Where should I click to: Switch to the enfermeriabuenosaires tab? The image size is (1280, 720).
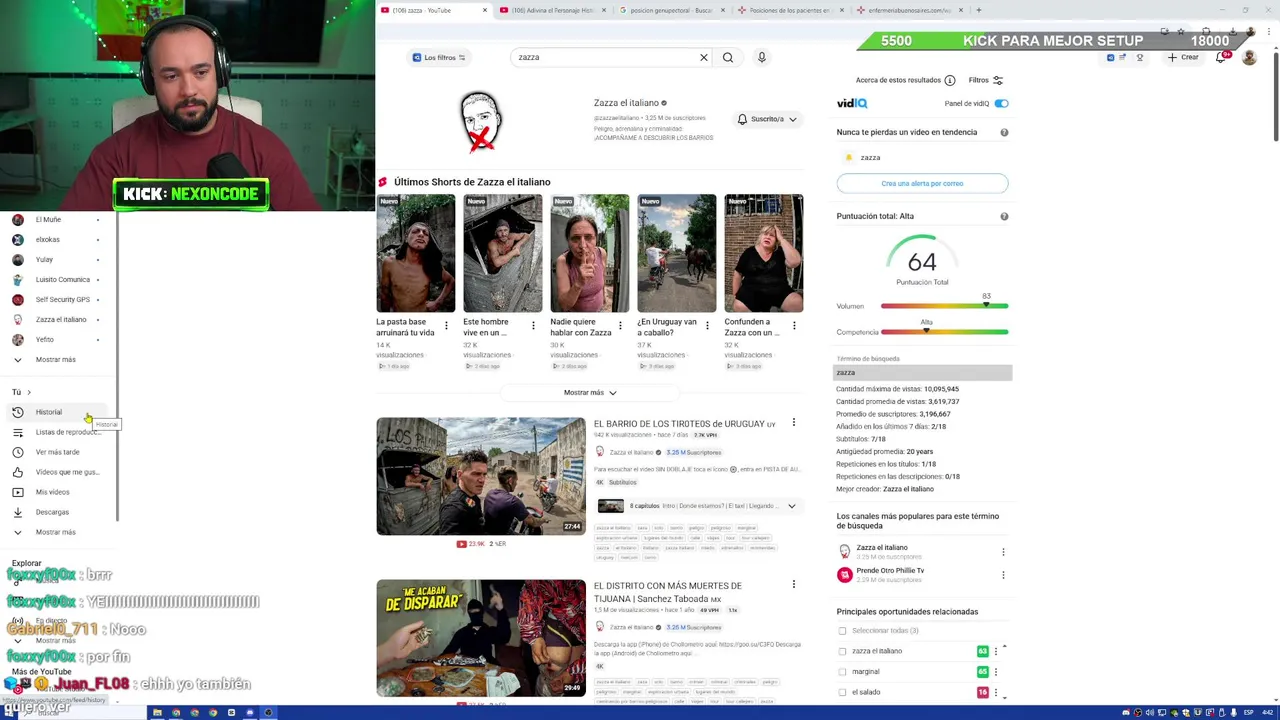[x=908, y=10]
